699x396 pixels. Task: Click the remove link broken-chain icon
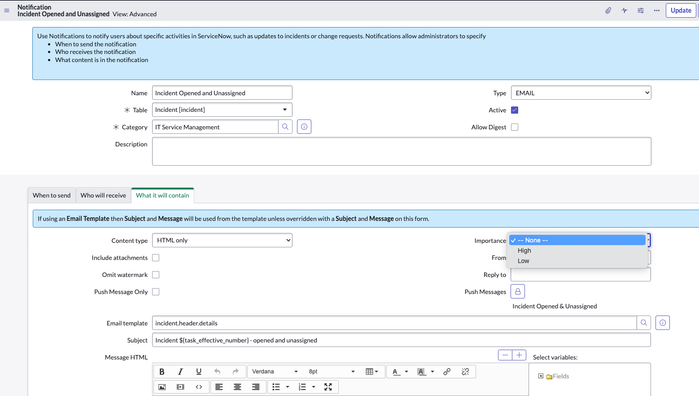[465, 371]
